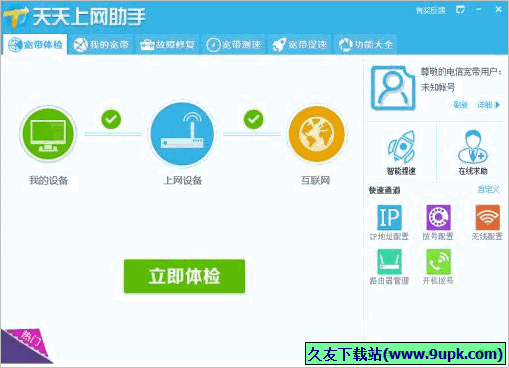Click the 刷新 refresh link
The height and width of the screenshot is (368, 509).
coord(460,105)
